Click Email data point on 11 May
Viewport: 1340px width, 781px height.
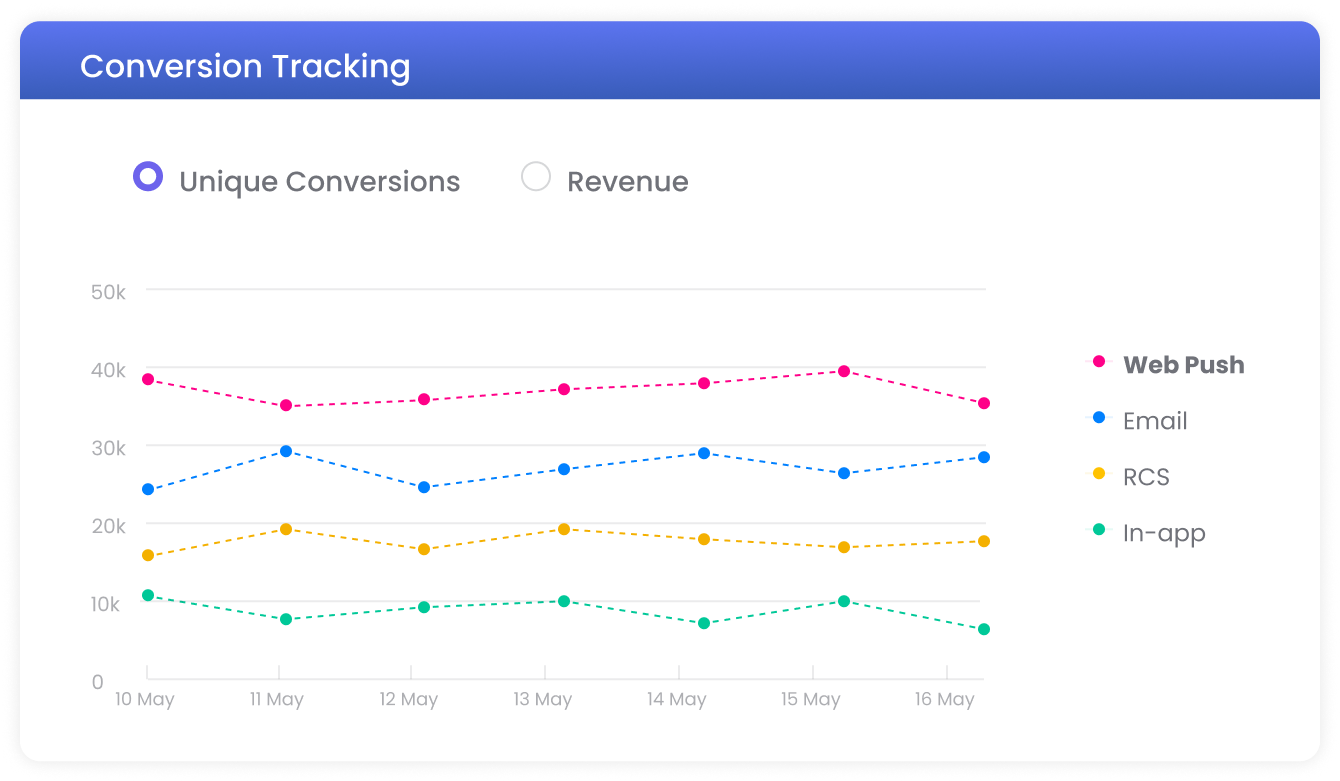(x=286, y=451)
